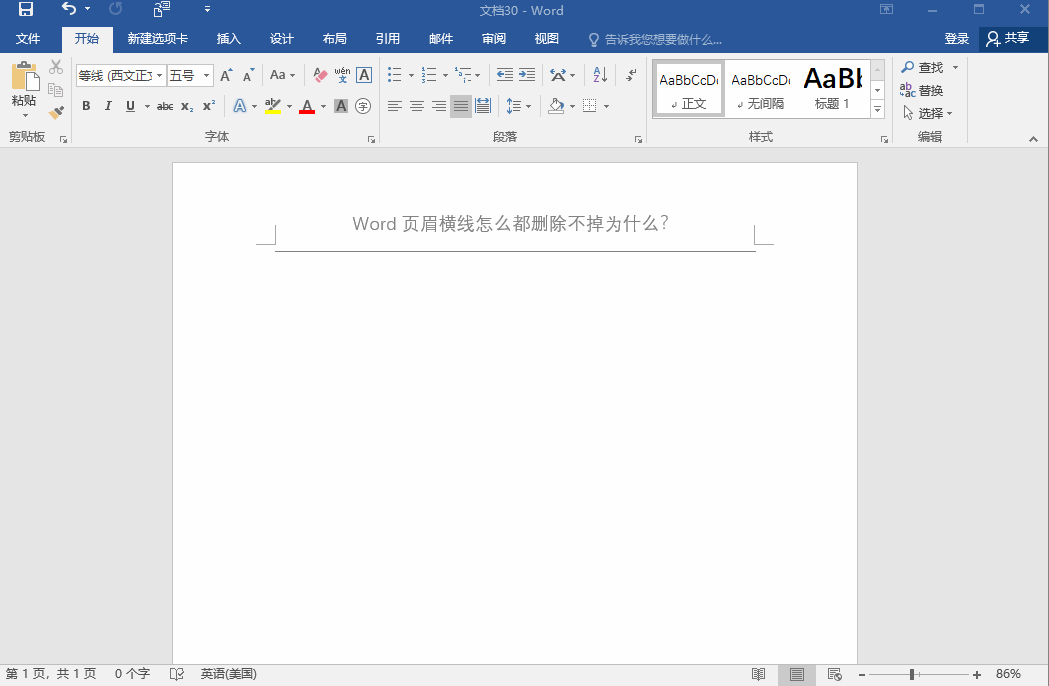This screenshot has height=686, width=1049.
Task: Show or hide paragraph marks
Action: pyautogui.click(x=631, y=75)
